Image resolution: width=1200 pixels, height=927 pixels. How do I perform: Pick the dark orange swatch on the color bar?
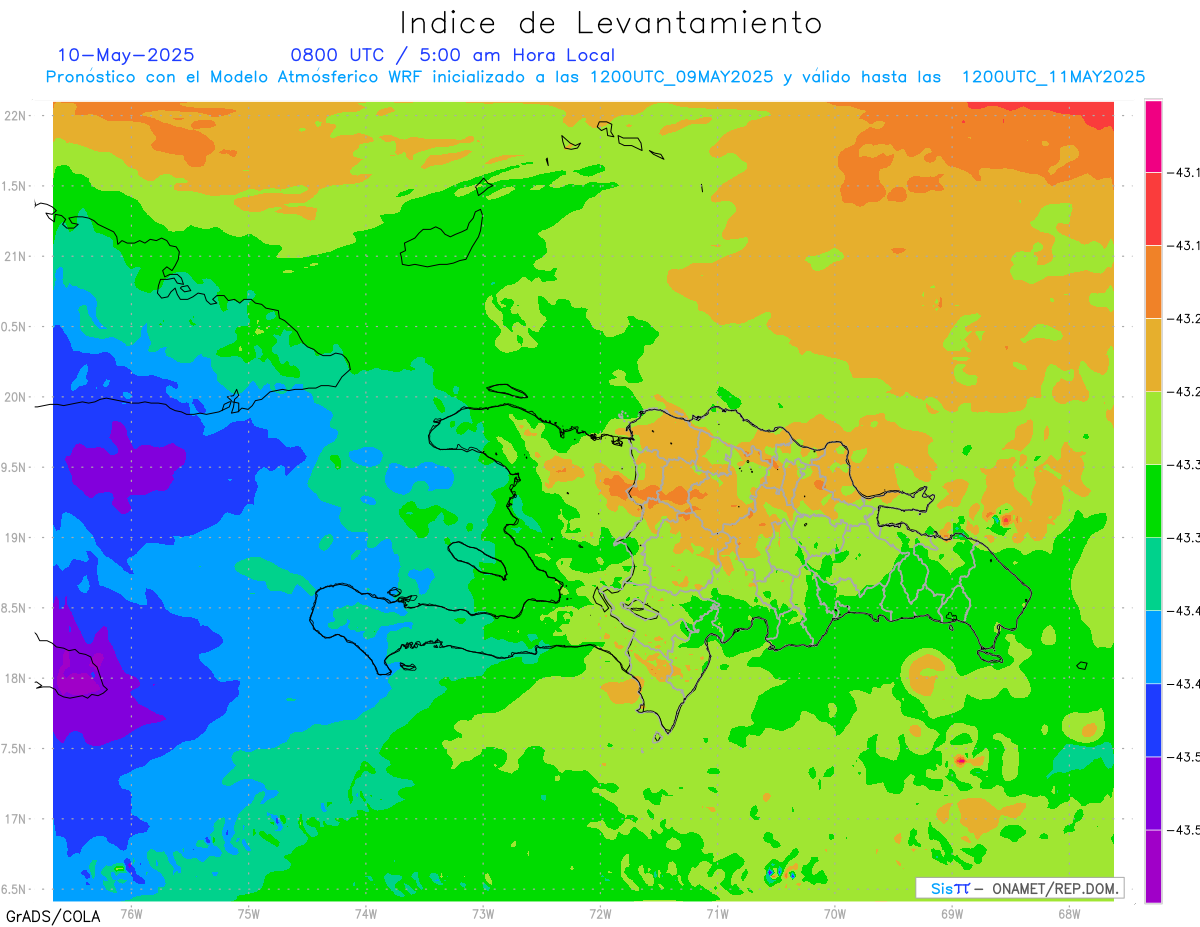point(1153,282)
